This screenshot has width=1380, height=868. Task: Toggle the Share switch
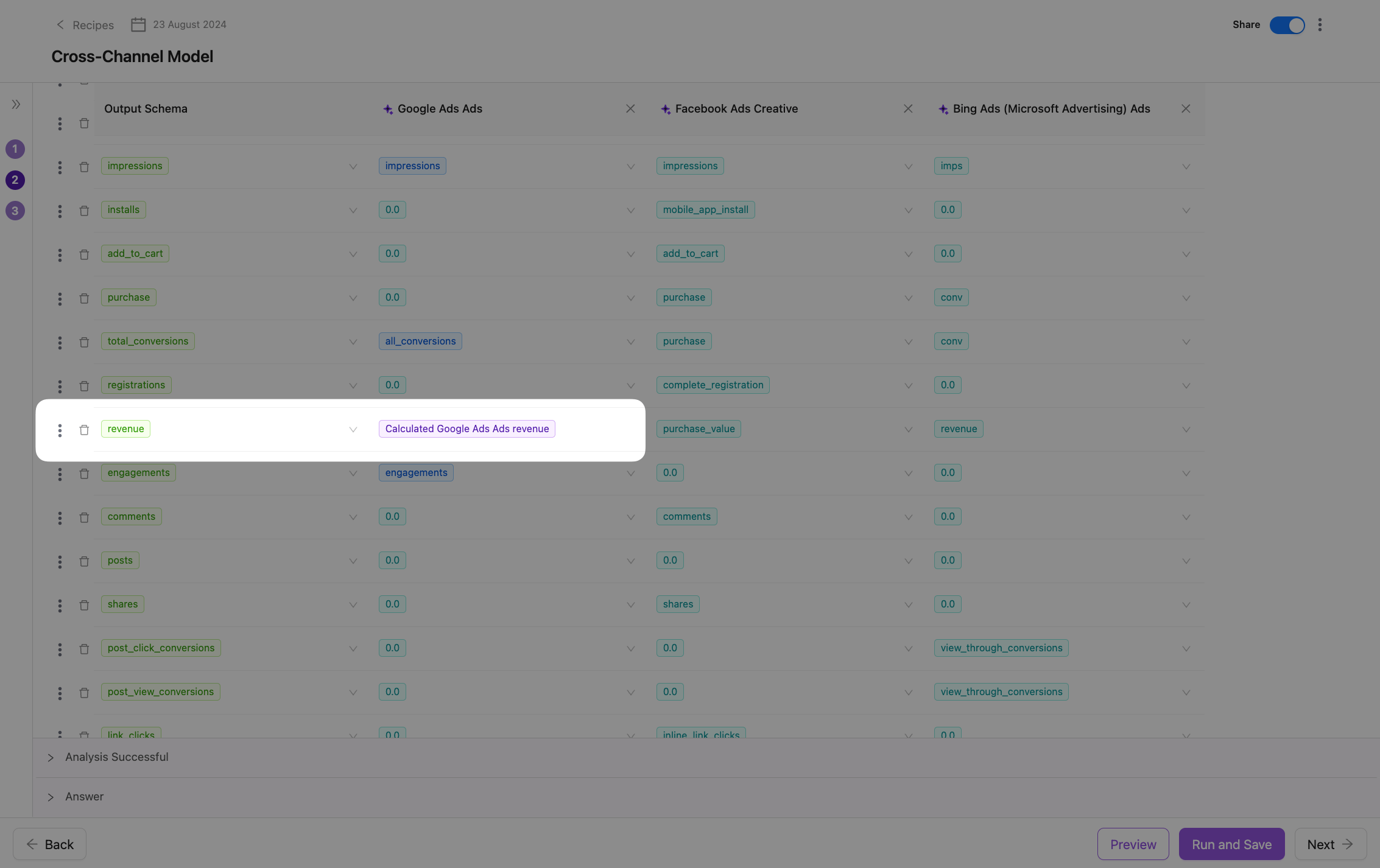(1287, 24)
